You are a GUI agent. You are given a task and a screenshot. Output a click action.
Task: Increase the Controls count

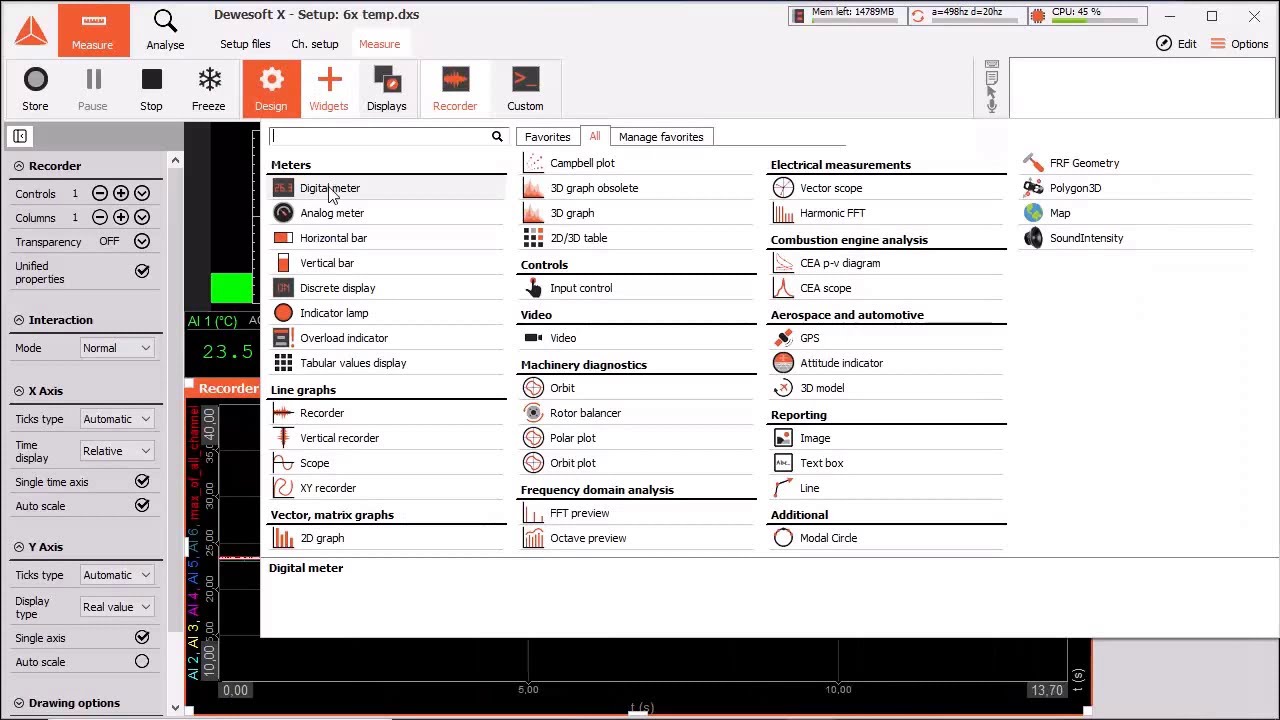121,193
